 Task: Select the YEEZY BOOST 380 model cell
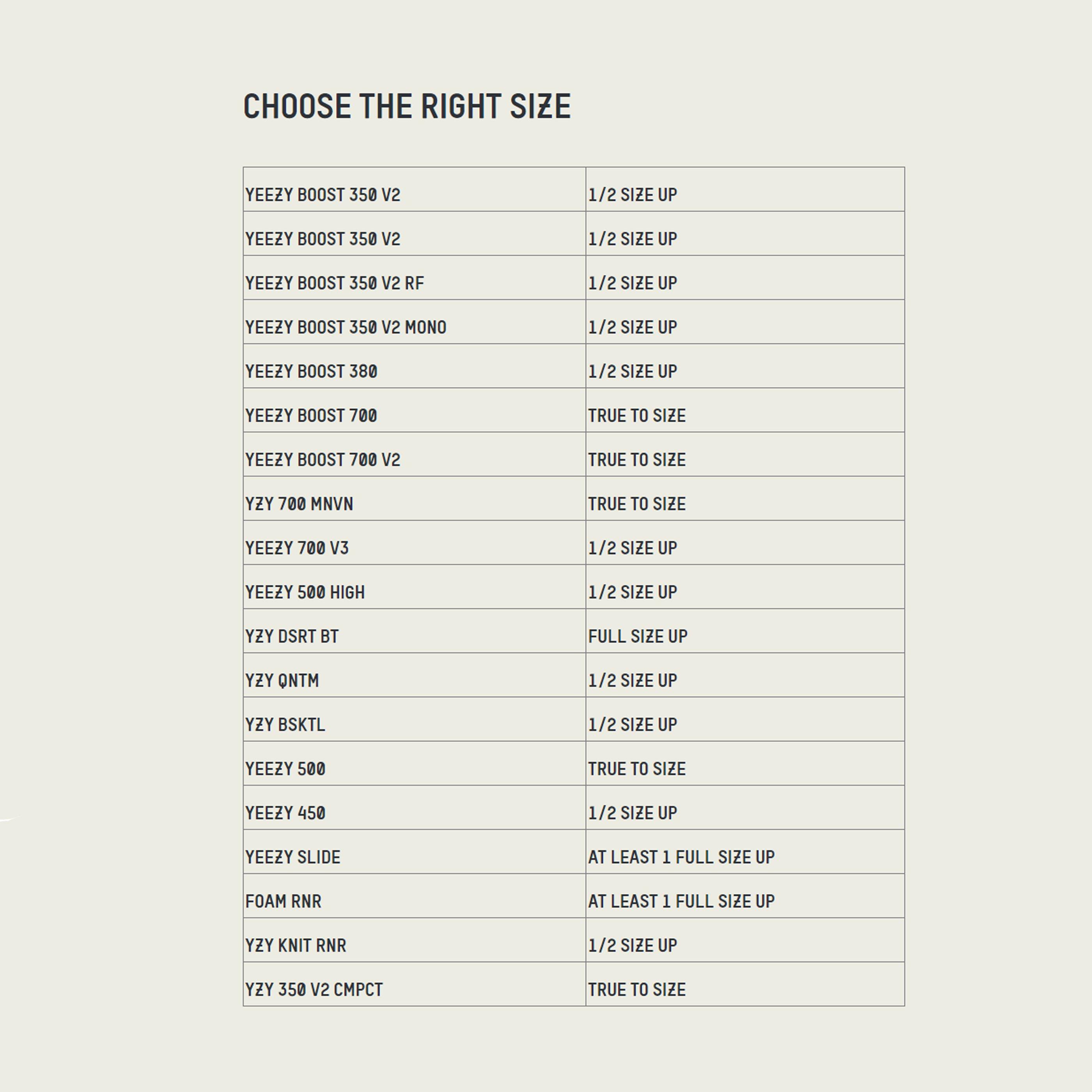(311, 371)
